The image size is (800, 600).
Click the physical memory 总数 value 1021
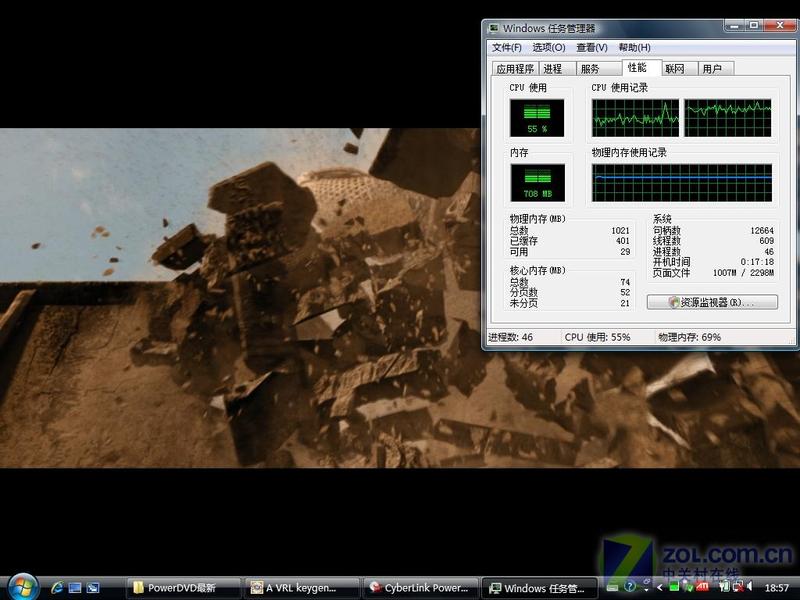pos(620,231)
